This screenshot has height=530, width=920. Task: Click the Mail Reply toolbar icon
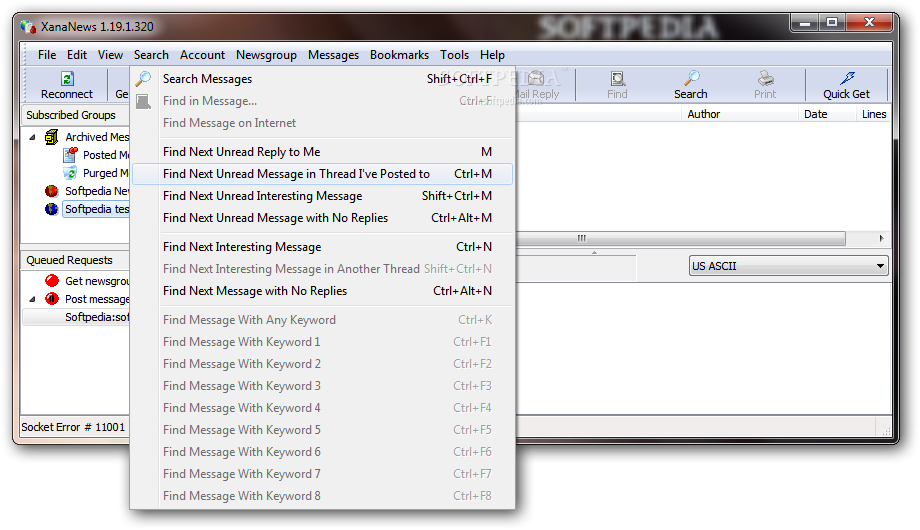click(536, 78)
